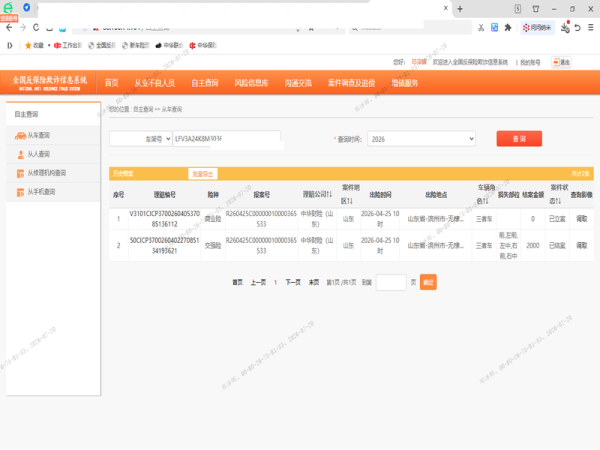Open the 案件调查及追偿 menu
The image size is (600, 450).
click(x=351, y=83)
